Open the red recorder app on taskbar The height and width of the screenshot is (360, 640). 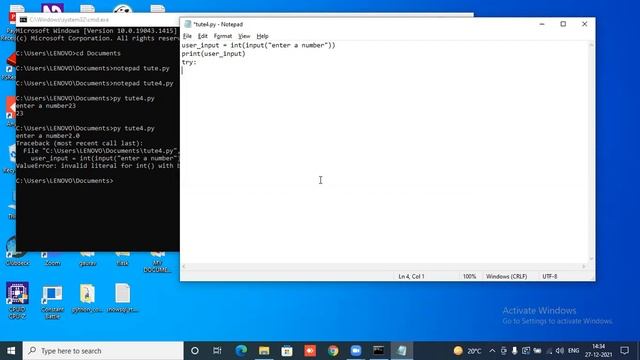[310, 351]
